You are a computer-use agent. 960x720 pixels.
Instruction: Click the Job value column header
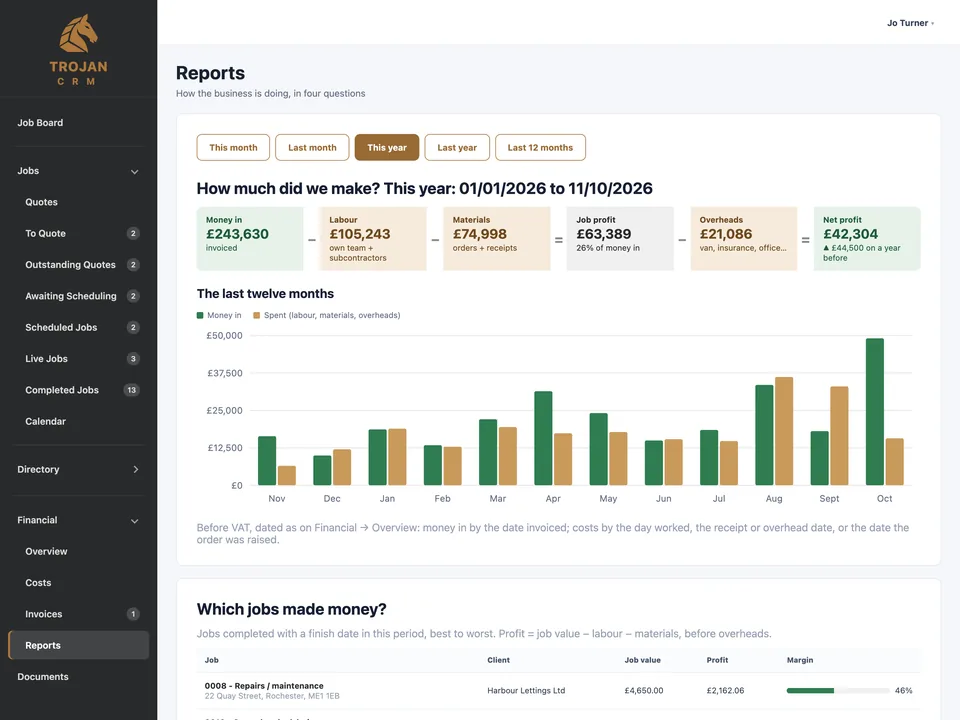pos(642,660)
